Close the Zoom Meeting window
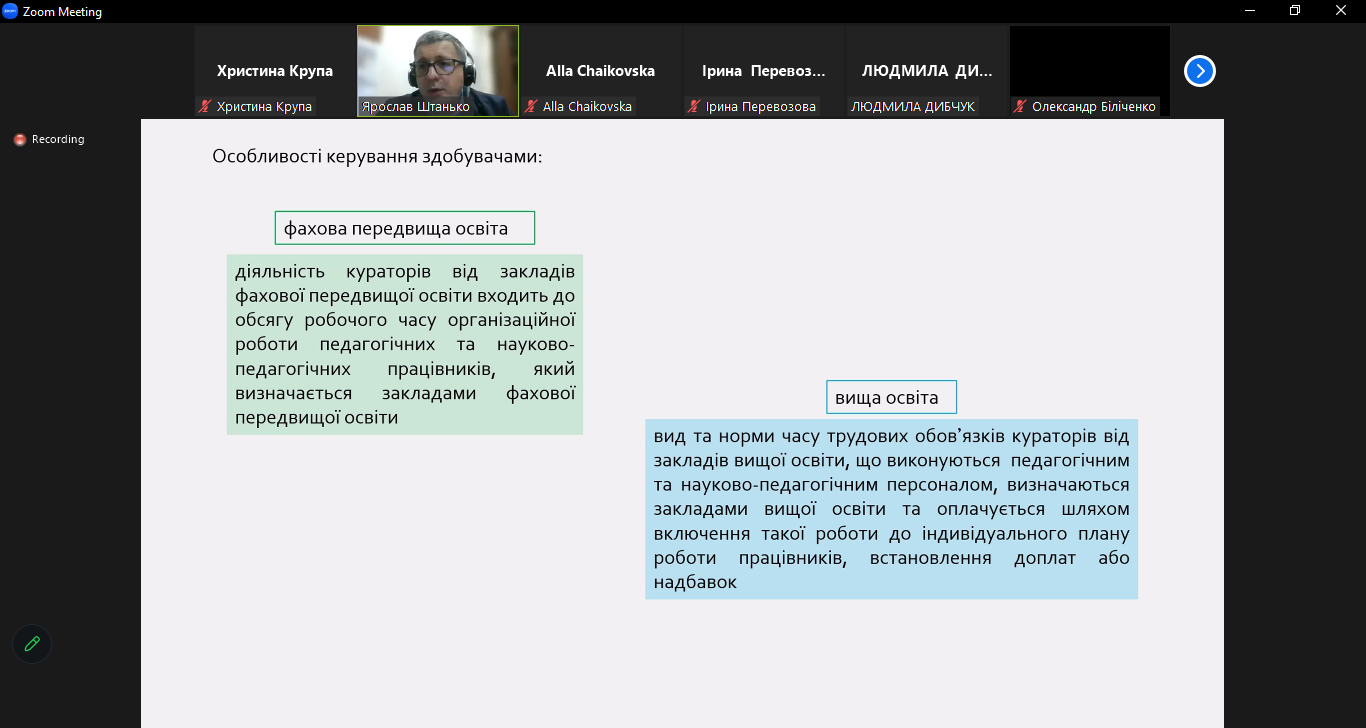 [x=1341, y=11]
